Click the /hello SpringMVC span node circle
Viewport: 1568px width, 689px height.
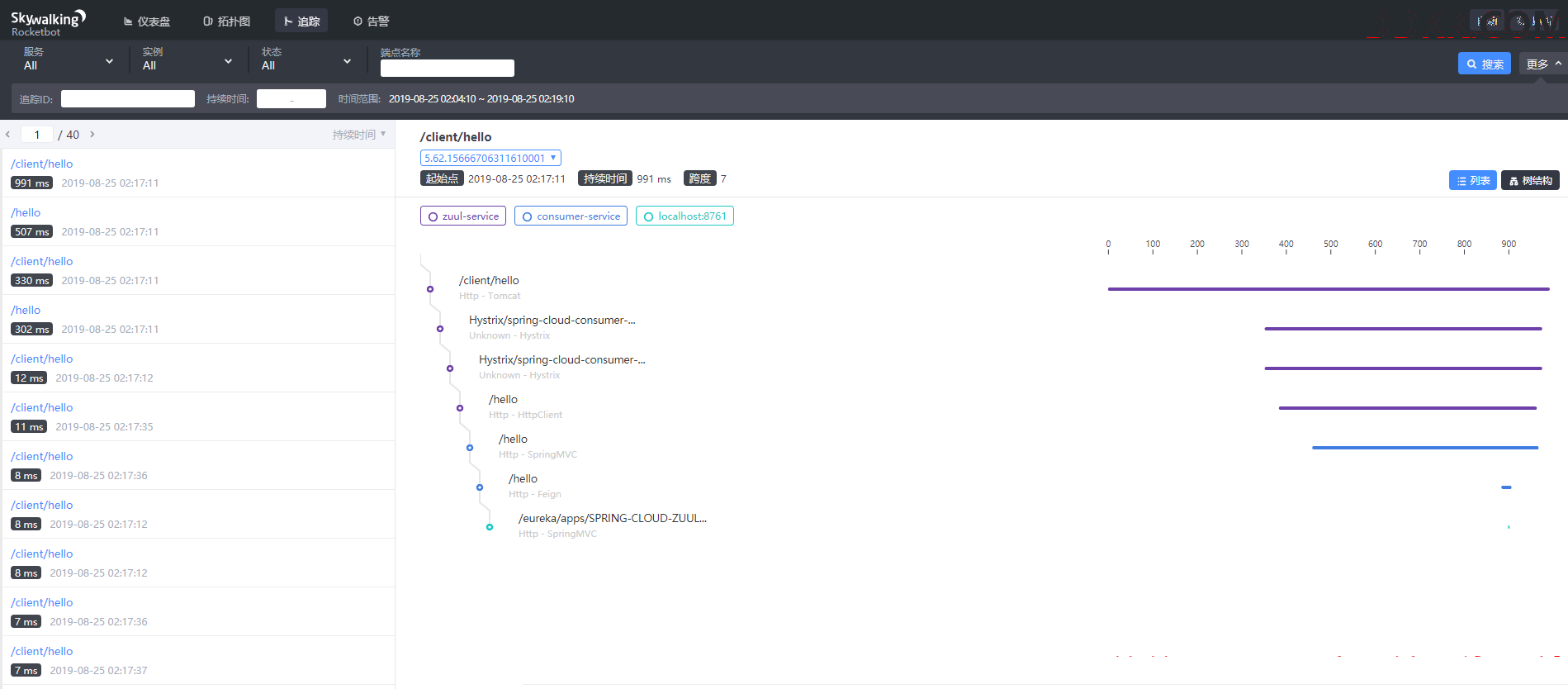coord(470,448)
